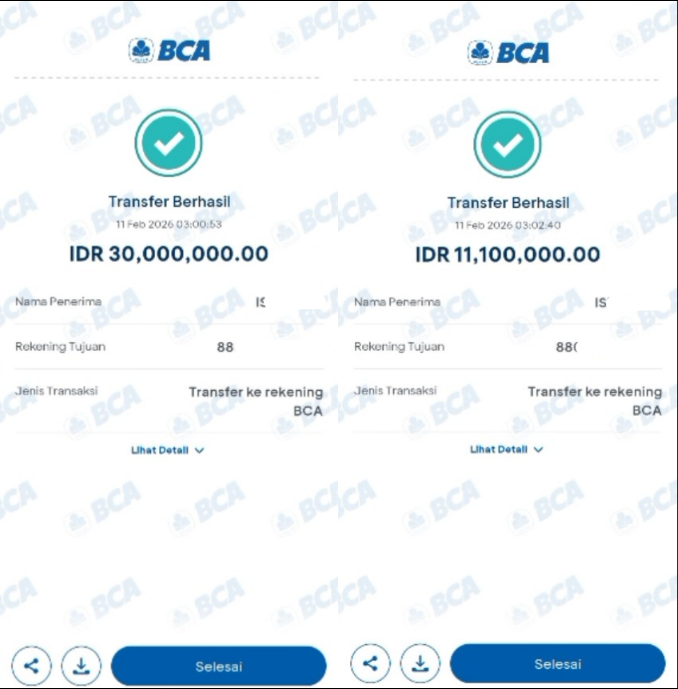Select IDR 11,100,000.00 amount text
678x689 pixels.
[508, 254]
